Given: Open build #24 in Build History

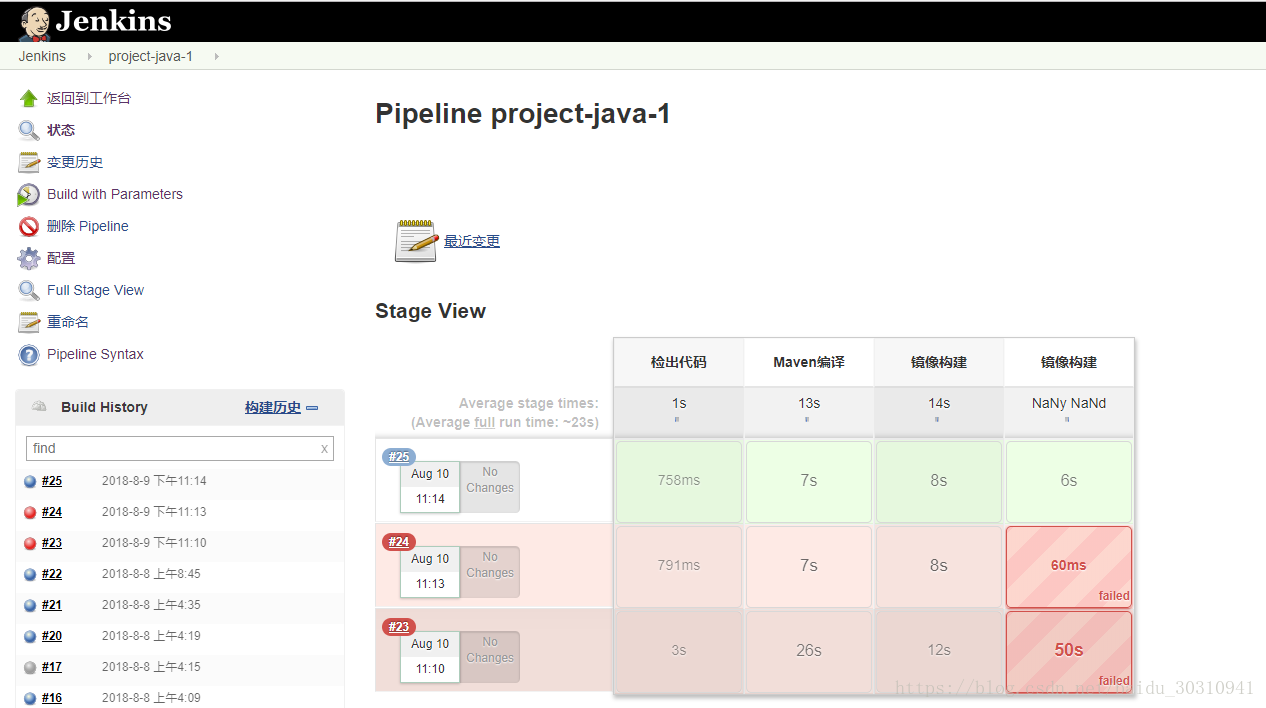Looking at the screenshot, I should (52, 512).
